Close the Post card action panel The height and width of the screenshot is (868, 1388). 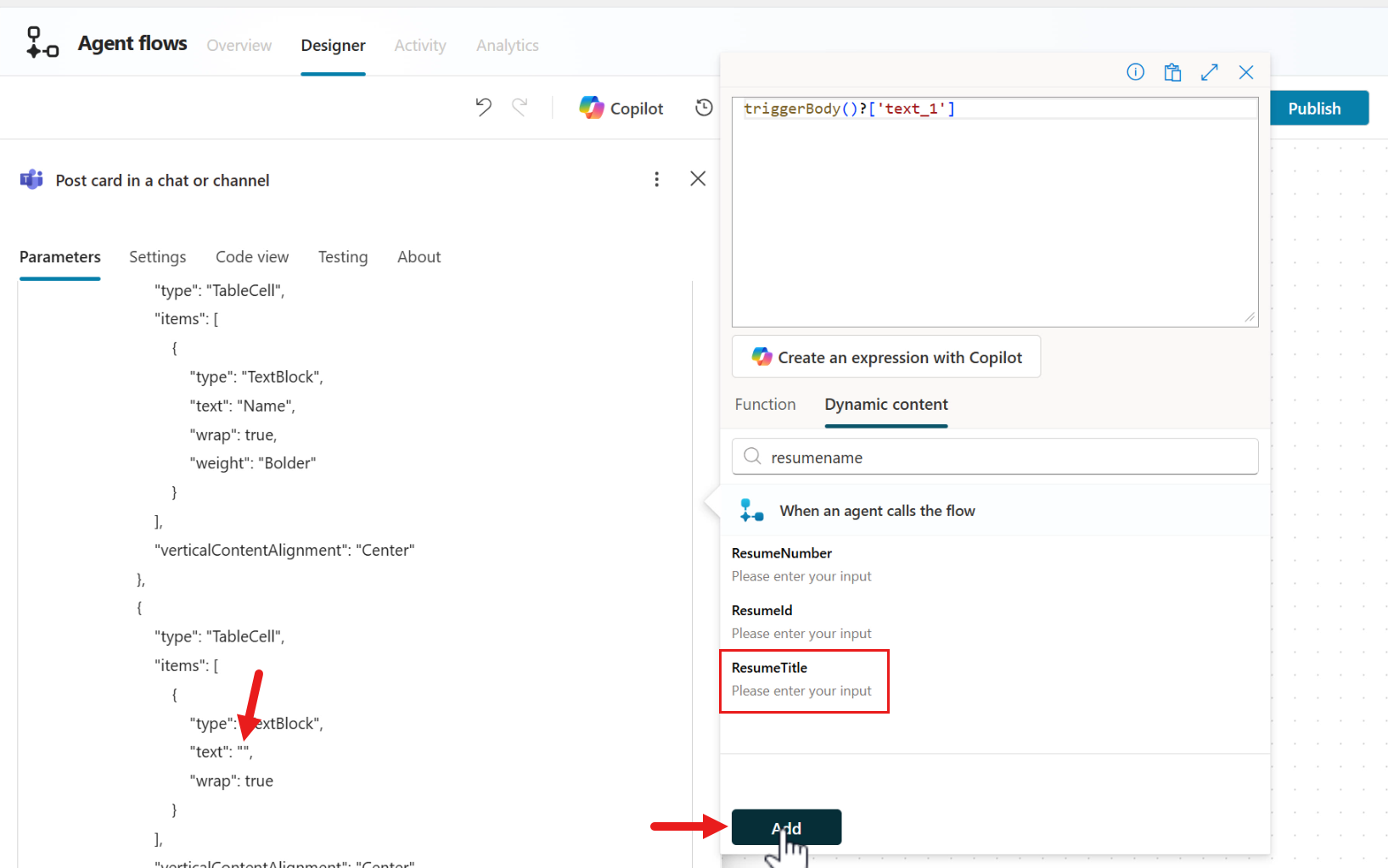698,179
